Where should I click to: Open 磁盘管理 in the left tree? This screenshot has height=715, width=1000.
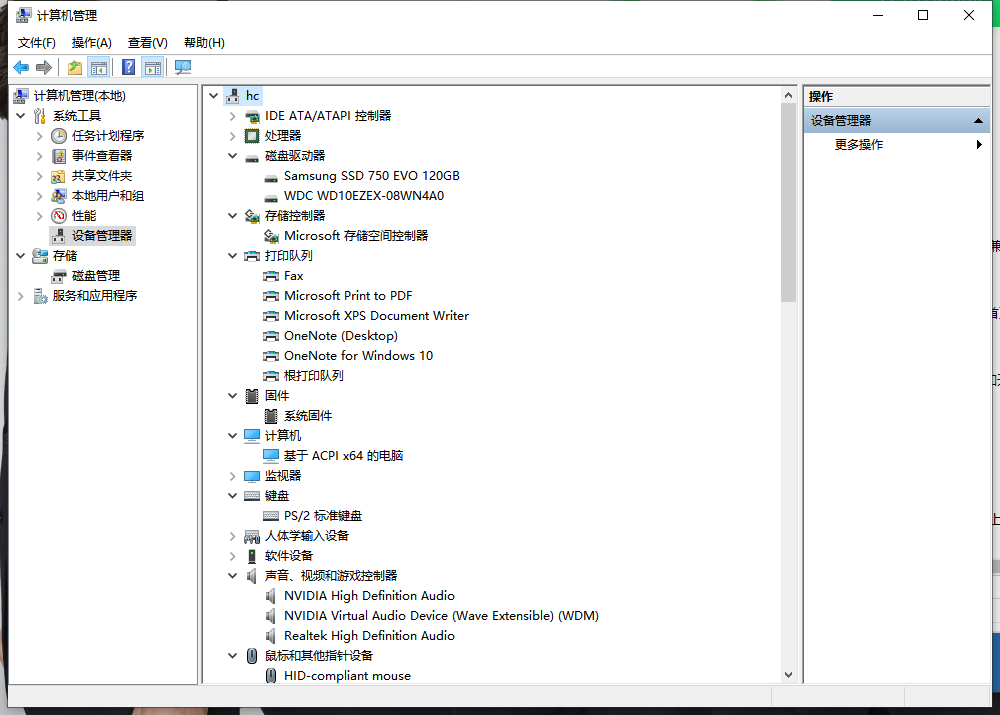click(95, 276)
